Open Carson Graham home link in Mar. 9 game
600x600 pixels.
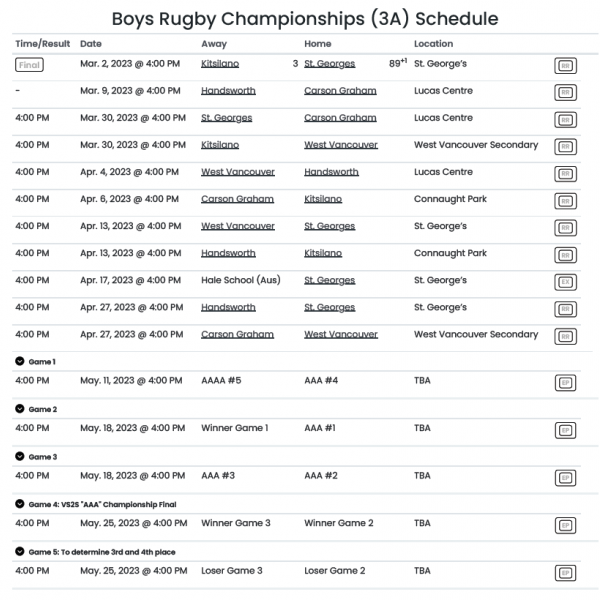tap(340, 91)
